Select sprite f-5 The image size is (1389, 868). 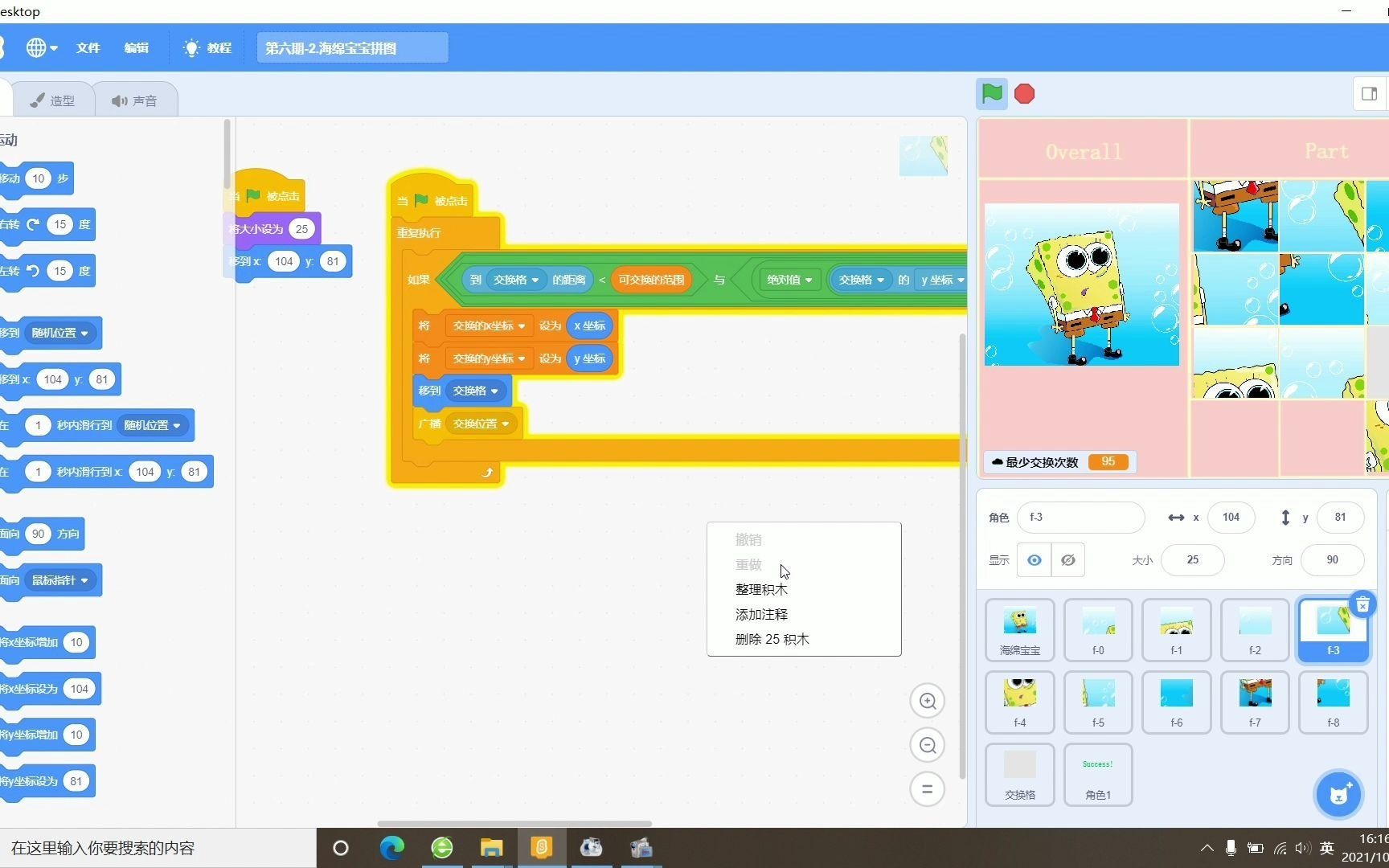tap(1098, 702)
